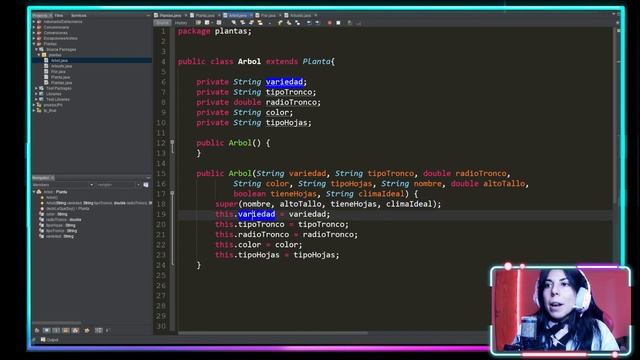Expand the Libraries node
640x360 pixels.
tap(36, 94)
